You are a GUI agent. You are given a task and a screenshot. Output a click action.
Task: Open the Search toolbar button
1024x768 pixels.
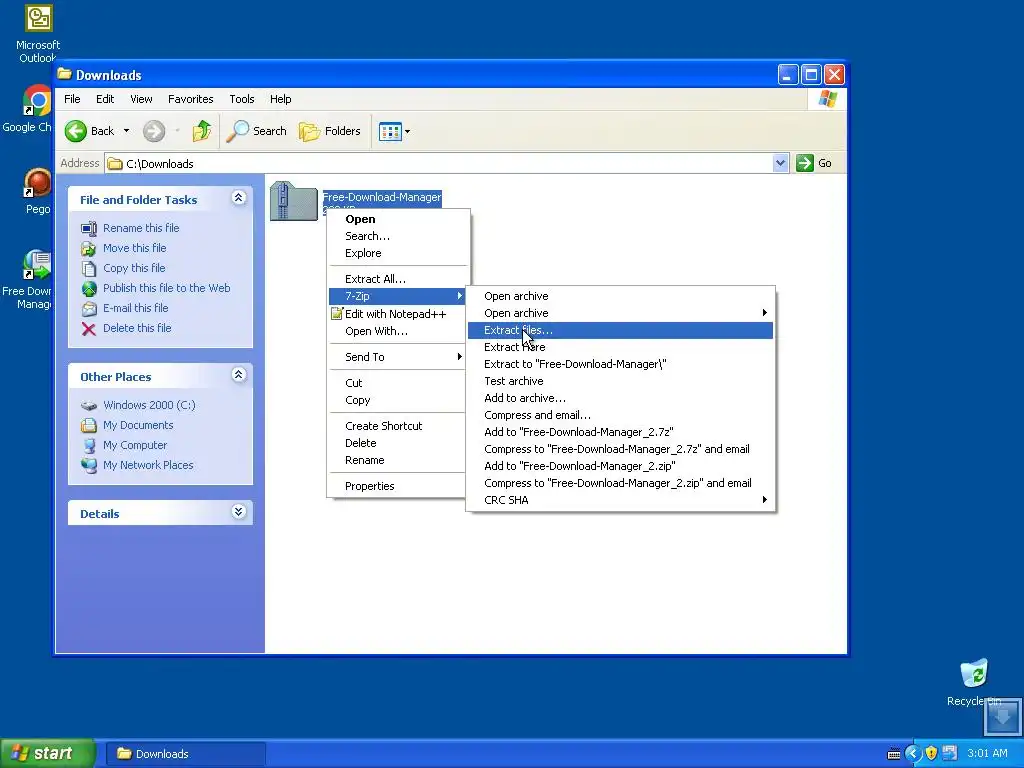[256, 131]
